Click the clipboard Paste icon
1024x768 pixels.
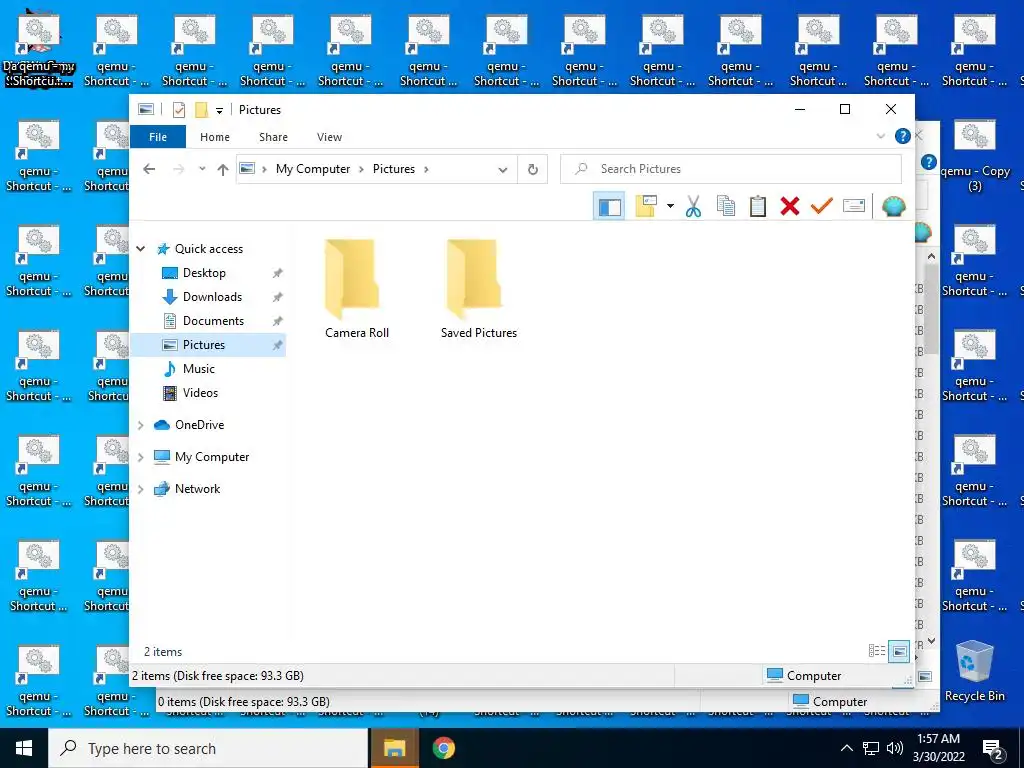[758, 206]
